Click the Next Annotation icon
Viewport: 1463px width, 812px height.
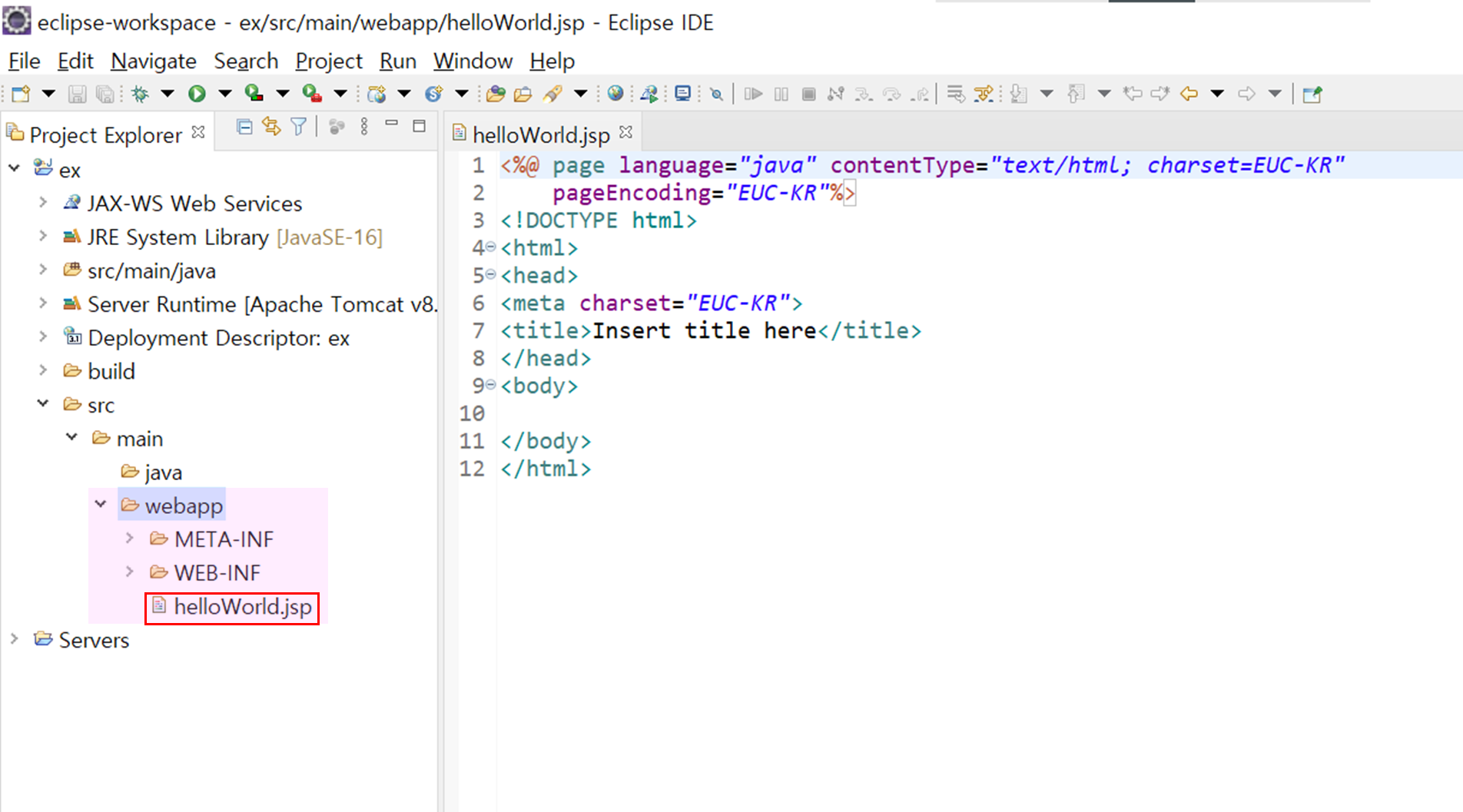[1019, 94]
